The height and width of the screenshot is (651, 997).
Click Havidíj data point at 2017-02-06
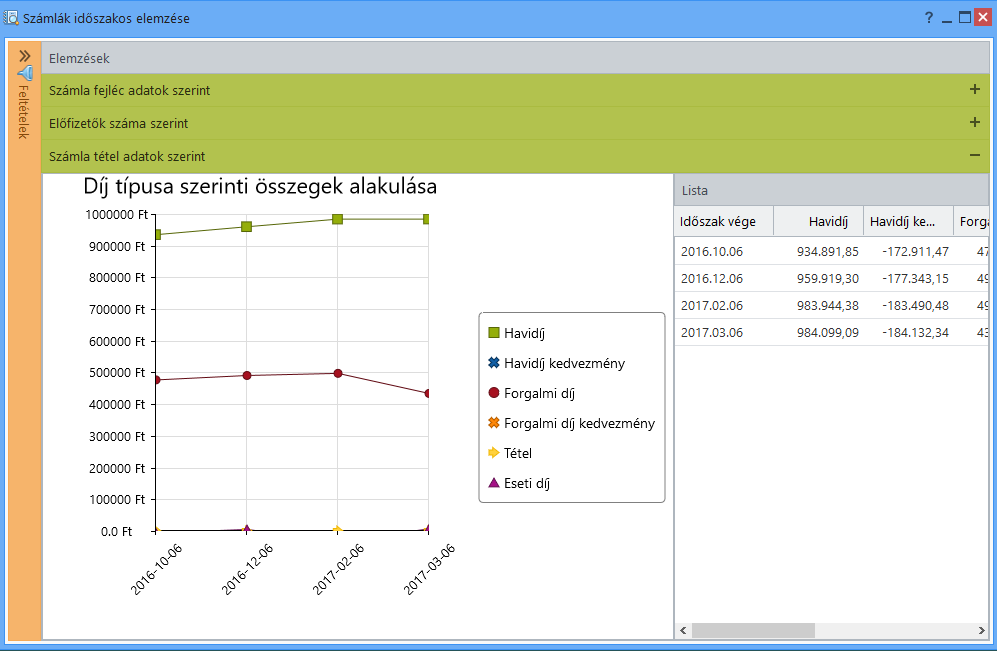338,219
